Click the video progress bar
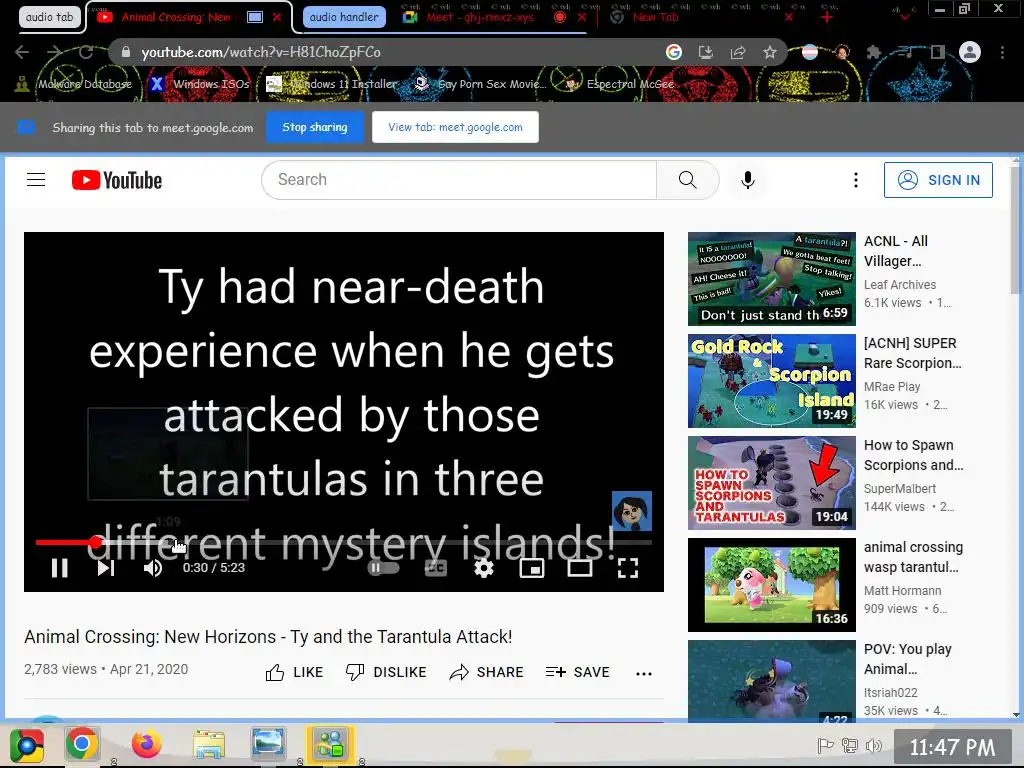 (344, 542)
